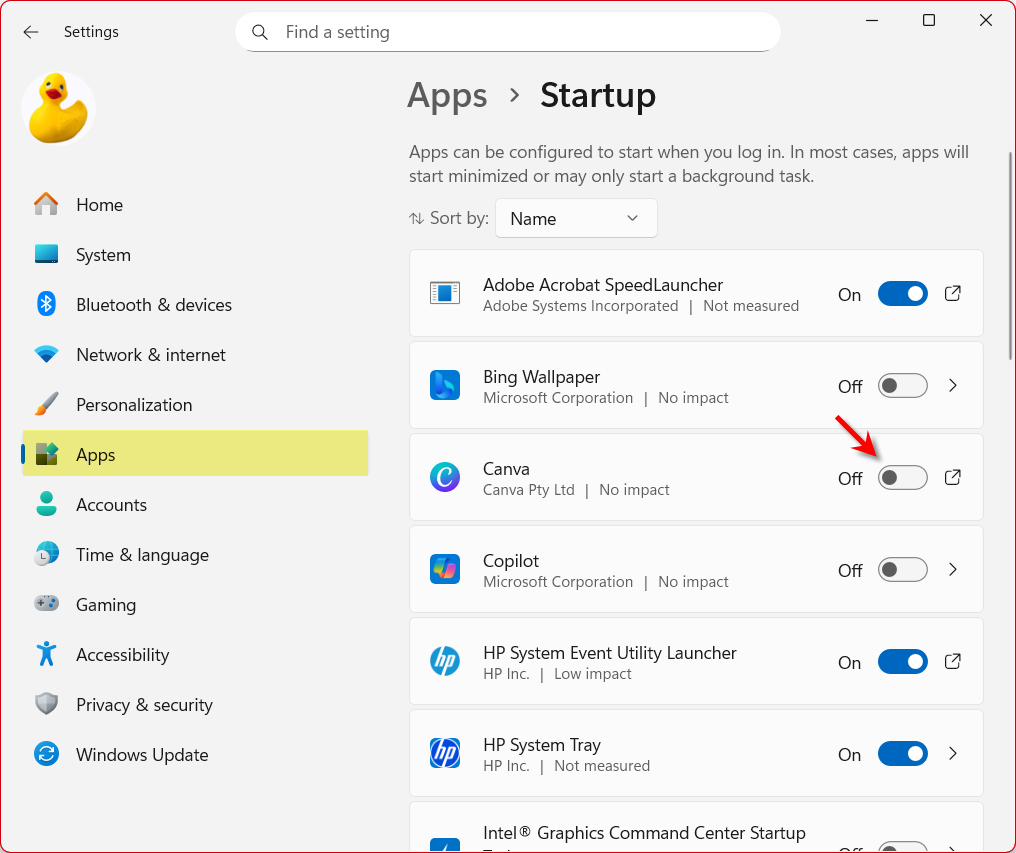Click the vertical scrollbar on right
Image resolution: width=1016 pixels, height=853 pixels.
click(1011, 256)
